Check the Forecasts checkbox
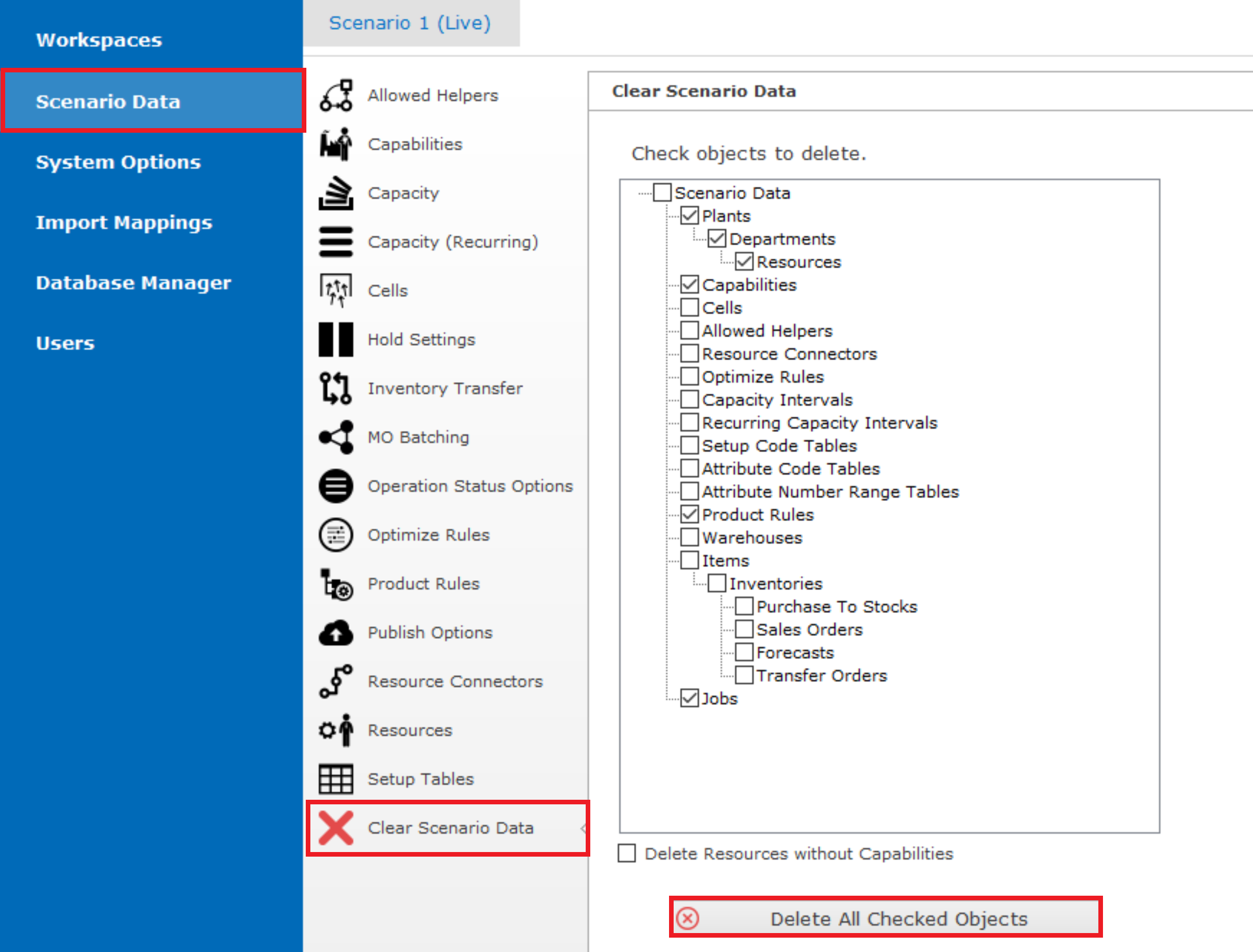The height and width of the screenshot is (952, 1253). [744, 652]
